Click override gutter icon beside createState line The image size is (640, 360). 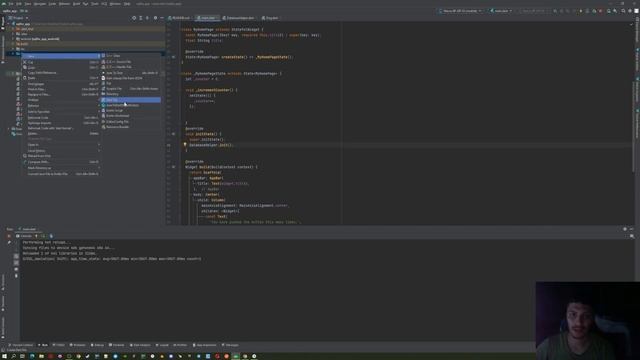click(x=173, y=57)
